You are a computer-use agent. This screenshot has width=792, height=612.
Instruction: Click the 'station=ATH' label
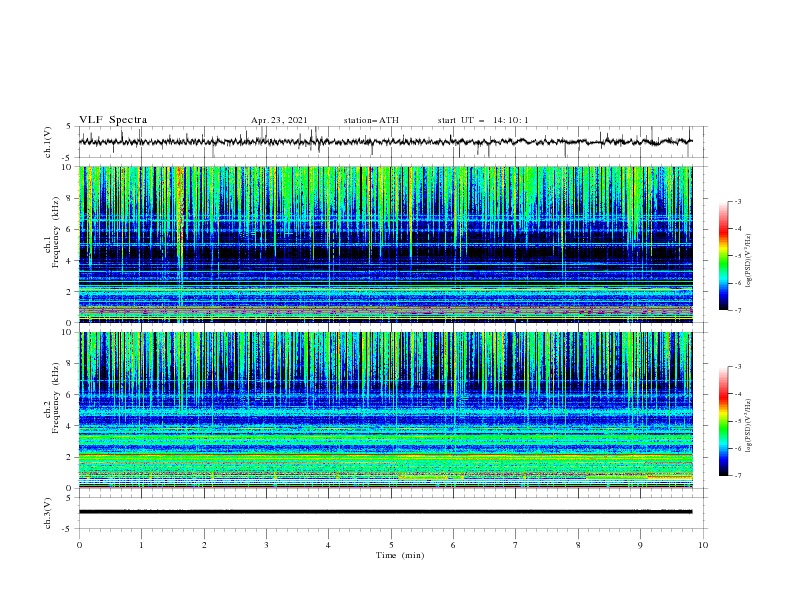[371, 120]
